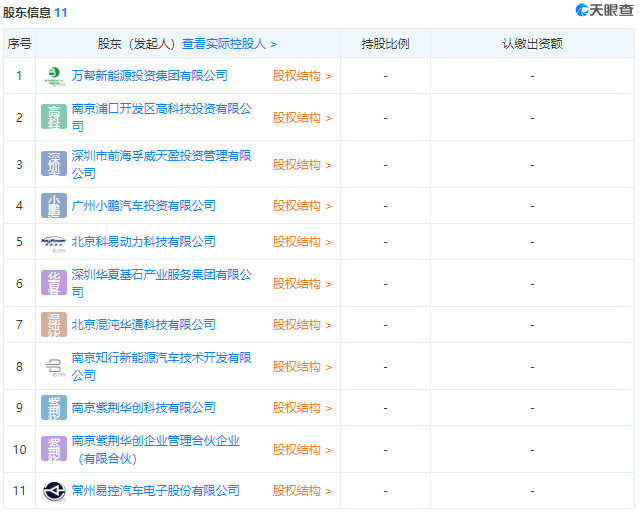Click the 持股比例 column header
The image size is (639, 512).
pyautogui.click(x=385, y=44)
